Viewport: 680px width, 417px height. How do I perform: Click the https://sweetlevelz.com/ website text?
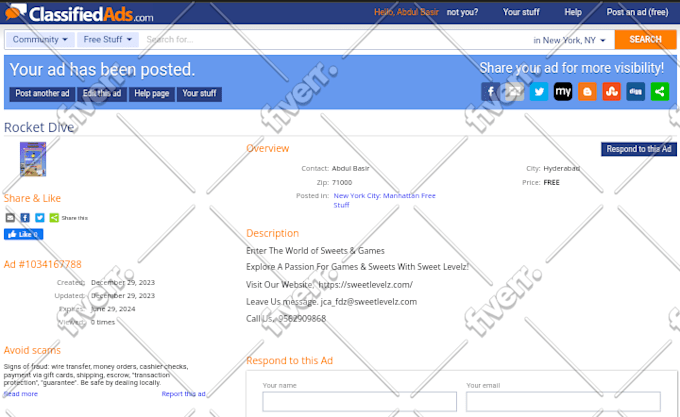(x=366, y=285)
